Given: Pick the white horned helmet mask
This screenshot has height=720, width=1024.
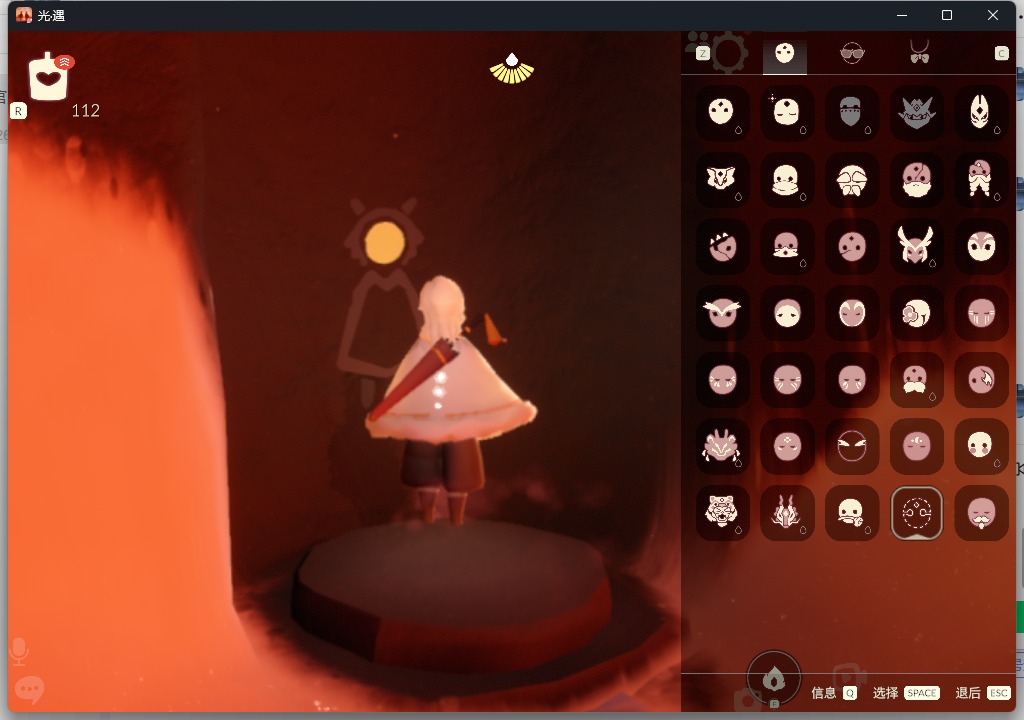Looking at the screenshot, I should coord(916,246).
